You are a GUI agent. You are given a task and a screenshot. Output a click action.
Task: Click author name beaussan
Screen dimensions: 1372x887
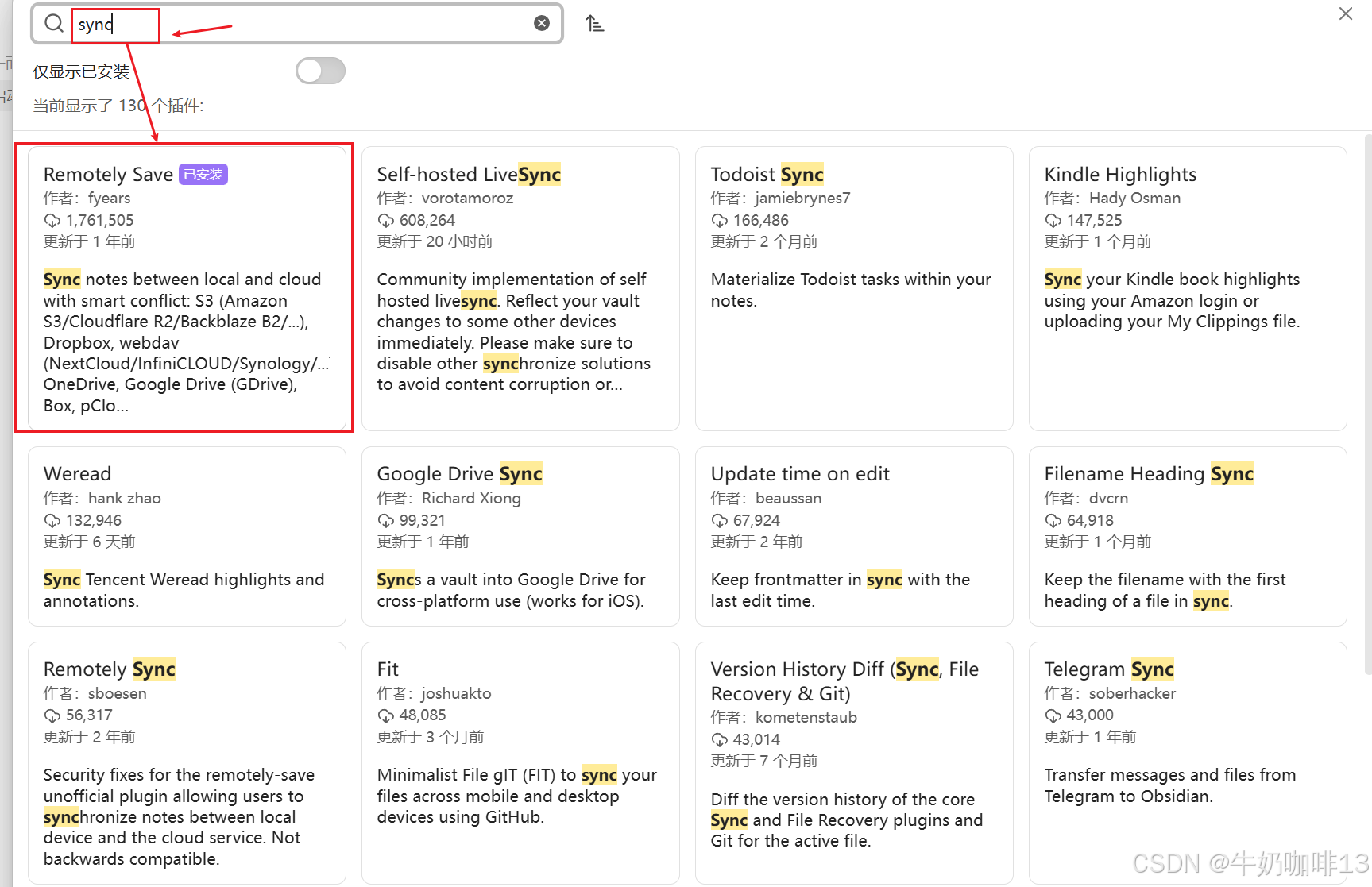(788, 499)
